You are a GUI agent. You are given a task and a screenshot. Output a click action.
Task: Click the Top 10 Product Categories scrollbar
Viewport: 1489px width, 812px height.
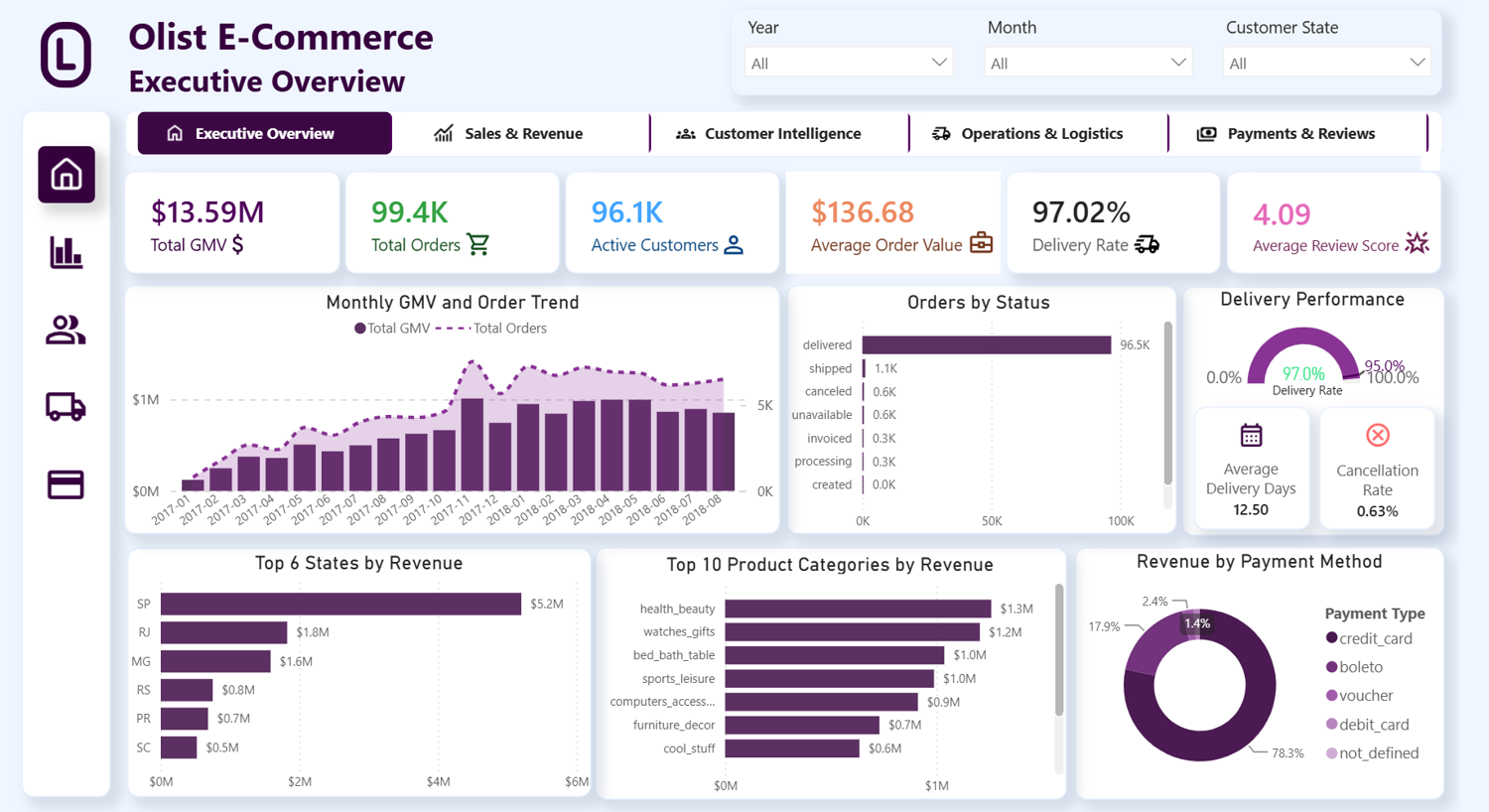[1059, 649]
